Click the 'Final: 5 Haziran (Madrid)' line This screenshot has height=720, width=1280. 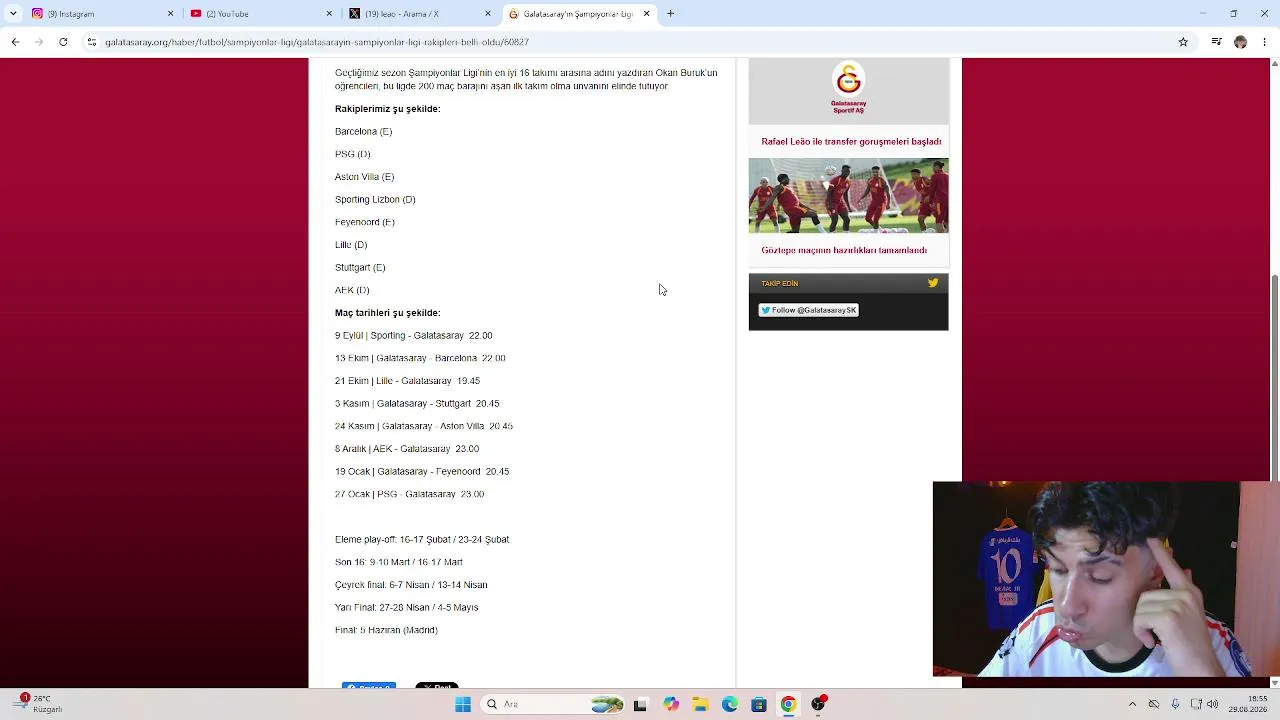386,630
